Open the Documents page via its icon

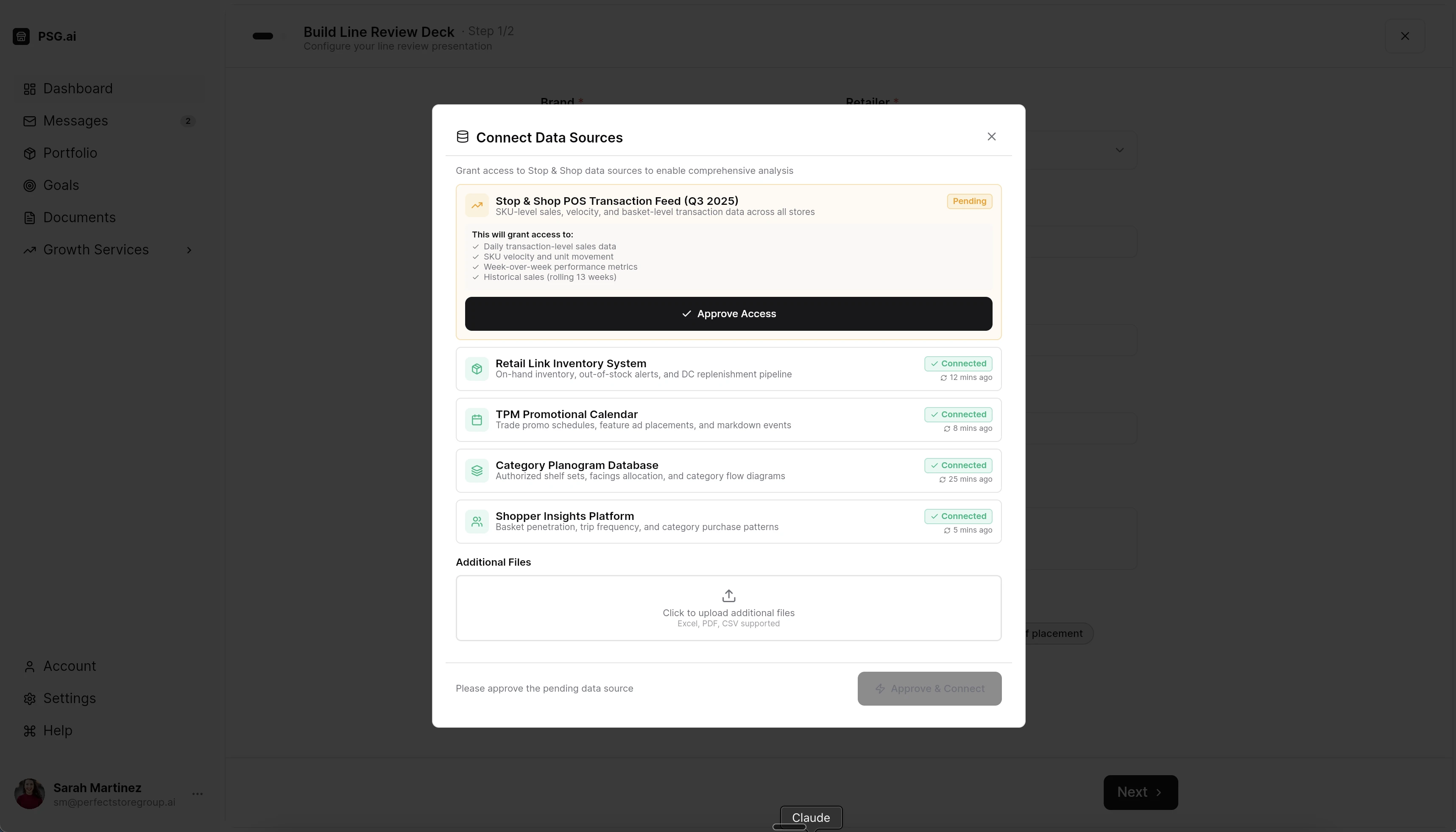[x=30, y=218]
